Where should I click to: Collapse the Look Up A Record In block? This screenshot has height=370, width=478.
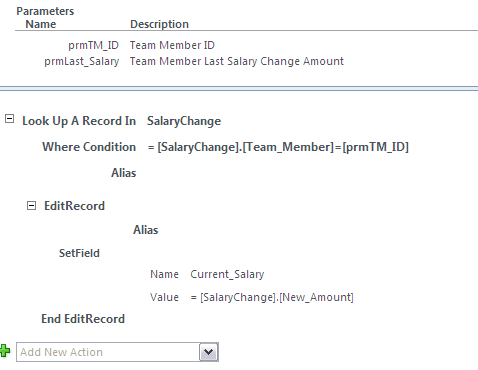click(x=9, y=119)
